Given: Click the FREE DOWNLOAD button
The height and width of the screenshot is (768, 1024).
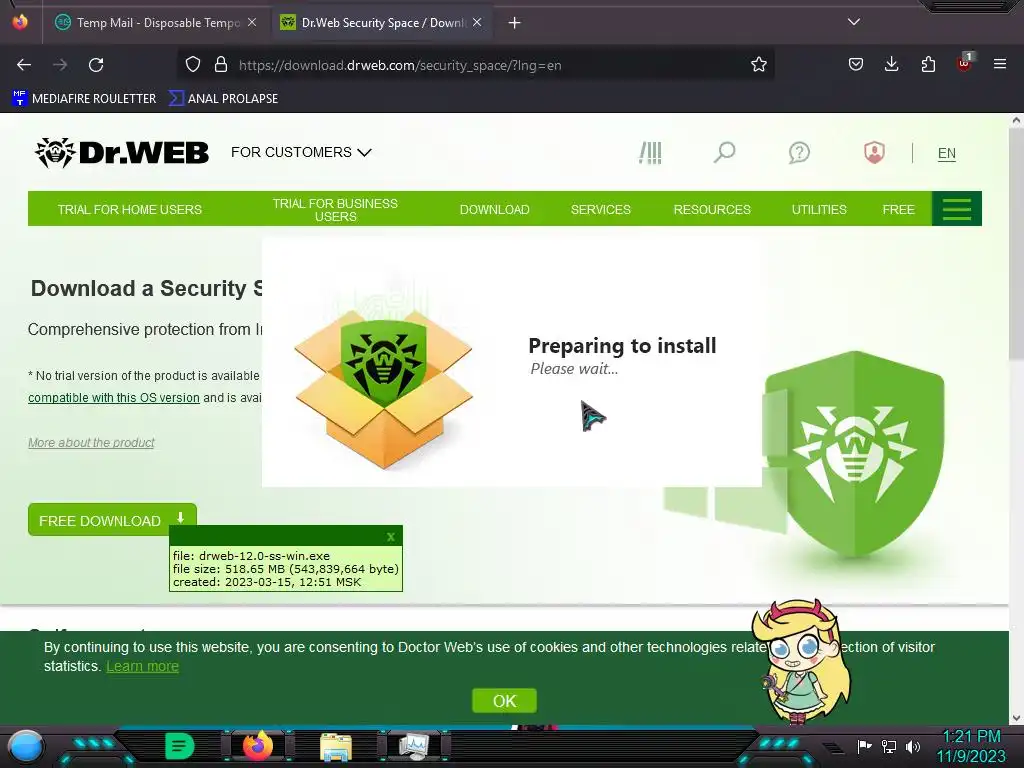Looking at the screenshot, I should [112, 520].
